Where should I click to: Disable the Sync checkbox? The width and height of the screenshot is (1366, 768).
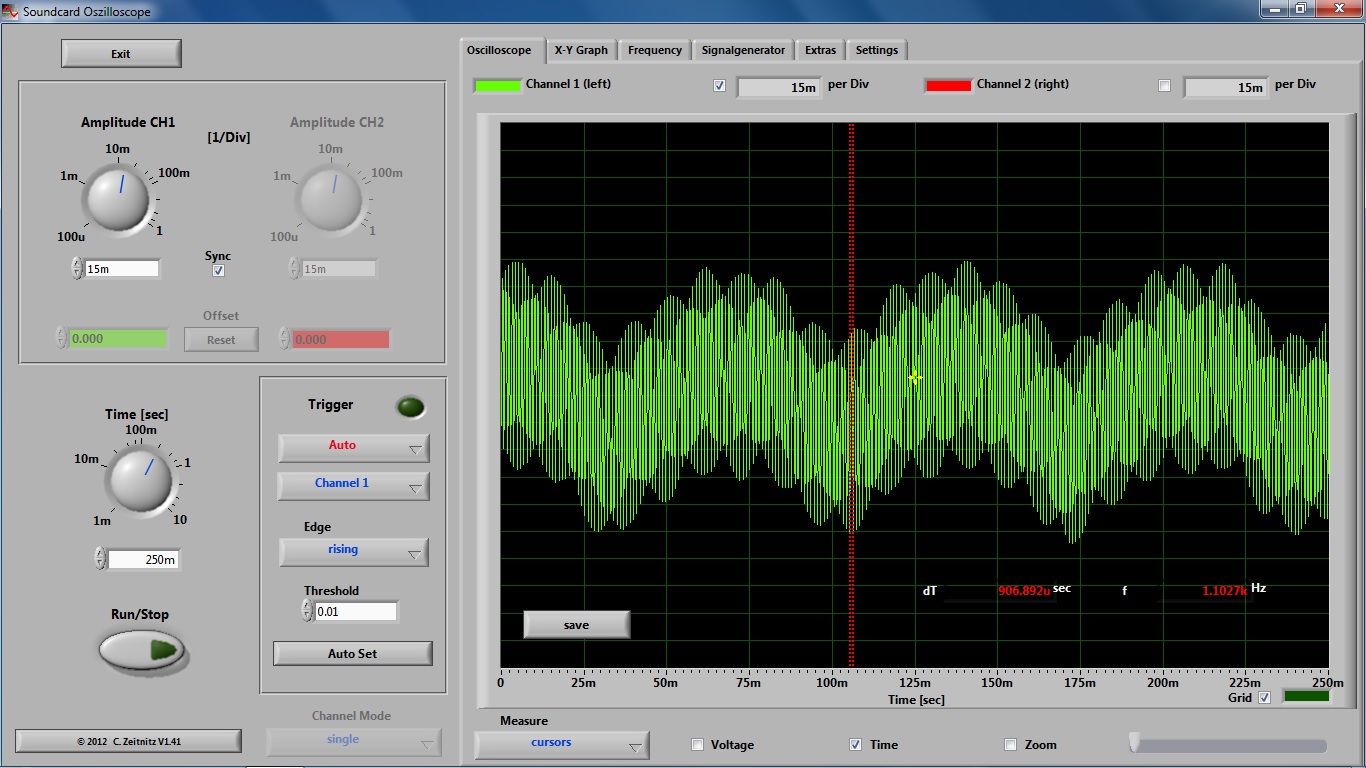click(219, 271)
